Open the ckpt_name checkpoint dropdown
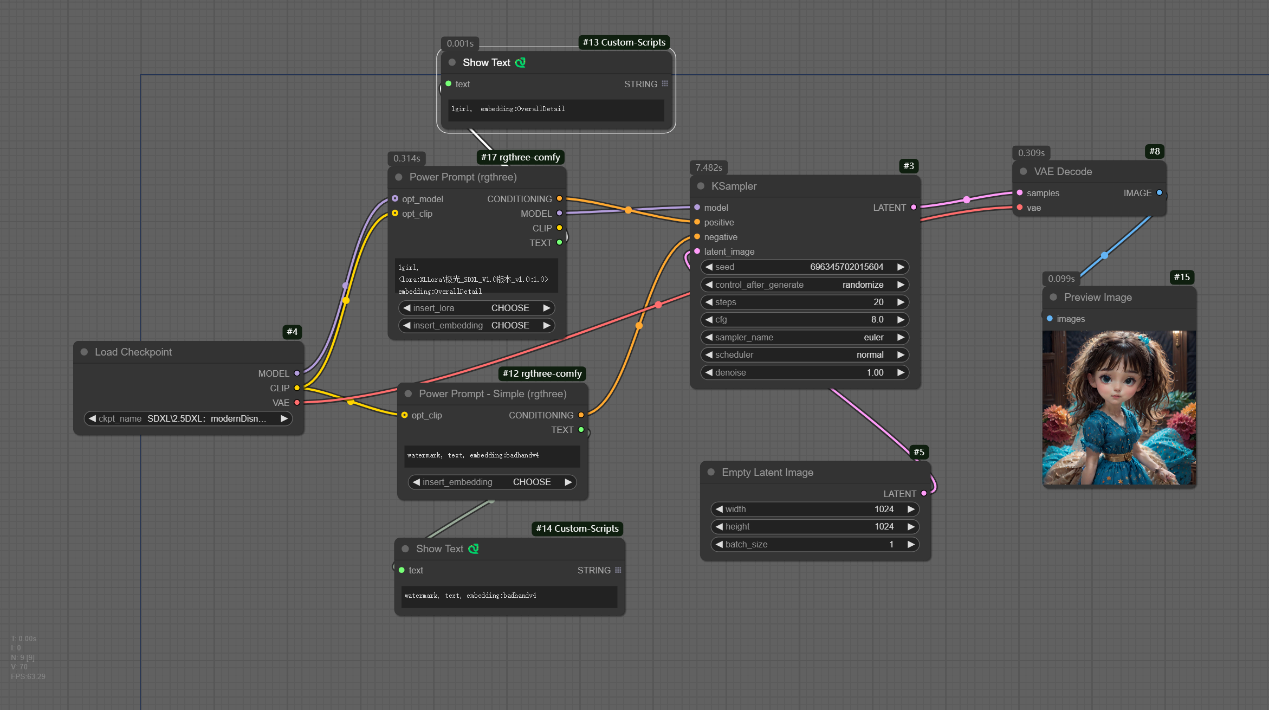 tap(188, 419)
